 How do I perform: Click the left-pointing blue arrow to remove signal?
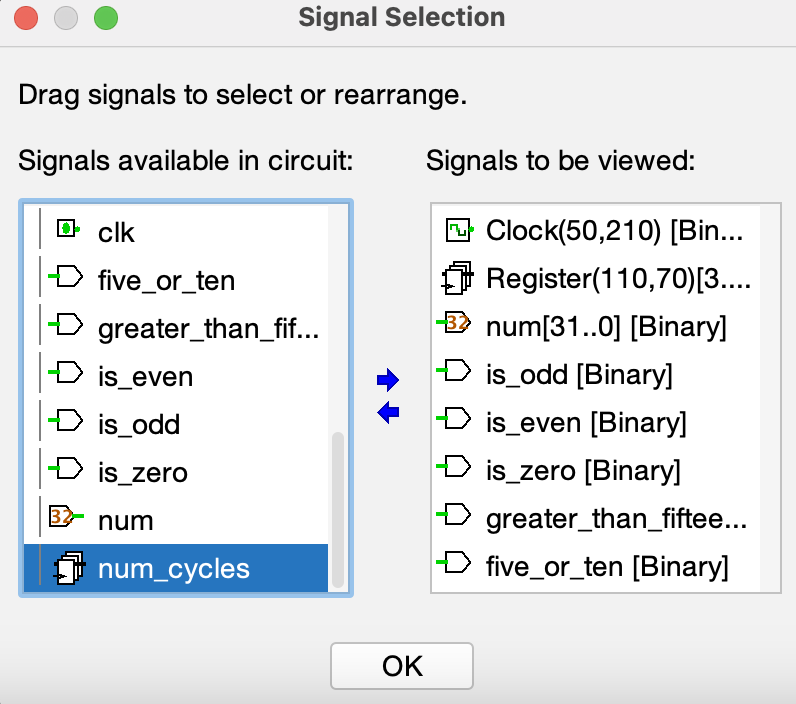[388, 412]
